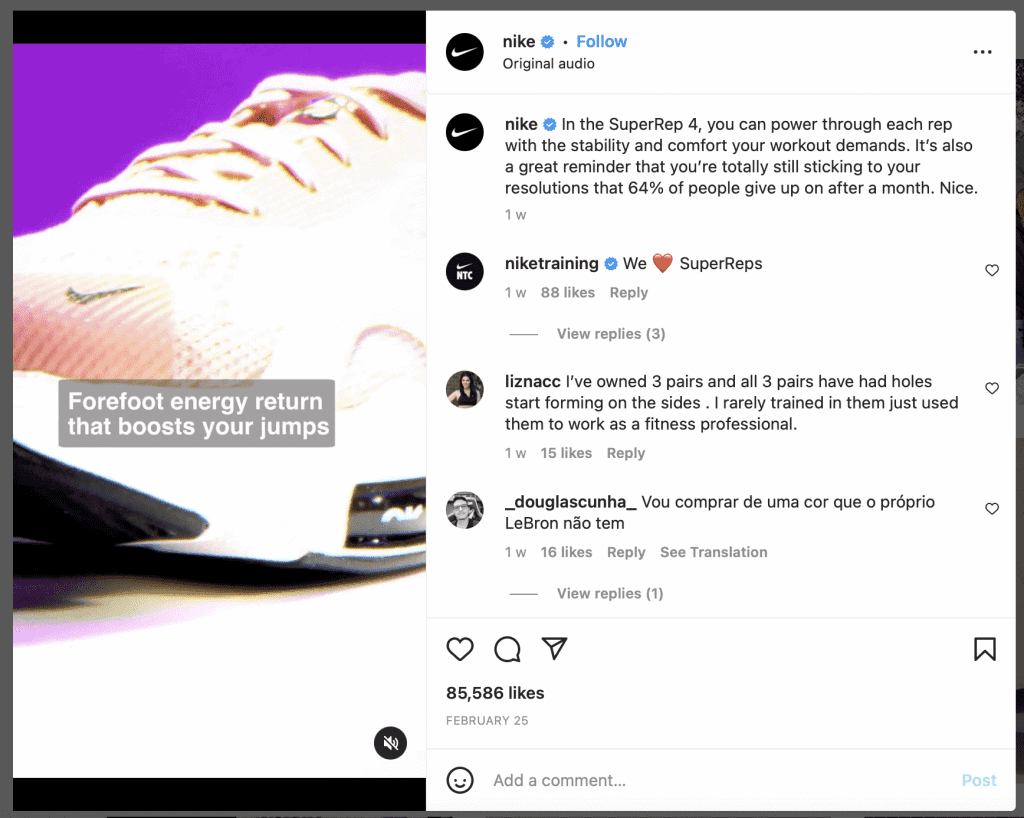
Task: Reply to liznacc's comment
Action: (626, 453)
